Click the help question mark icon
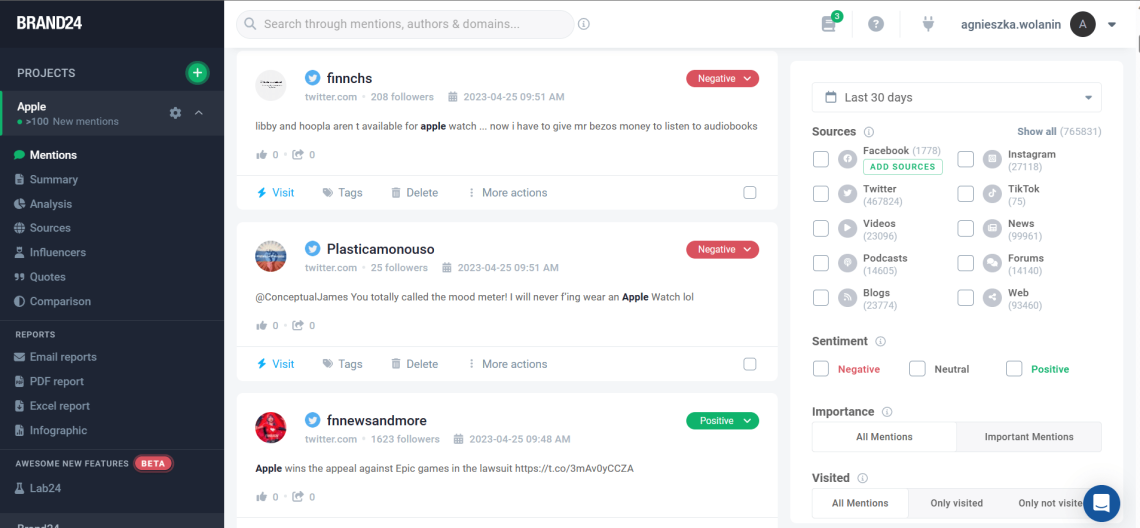Image resolution: width=1140 pixels, height=528 pixels. pyautogui.click(x=876, y=24)
